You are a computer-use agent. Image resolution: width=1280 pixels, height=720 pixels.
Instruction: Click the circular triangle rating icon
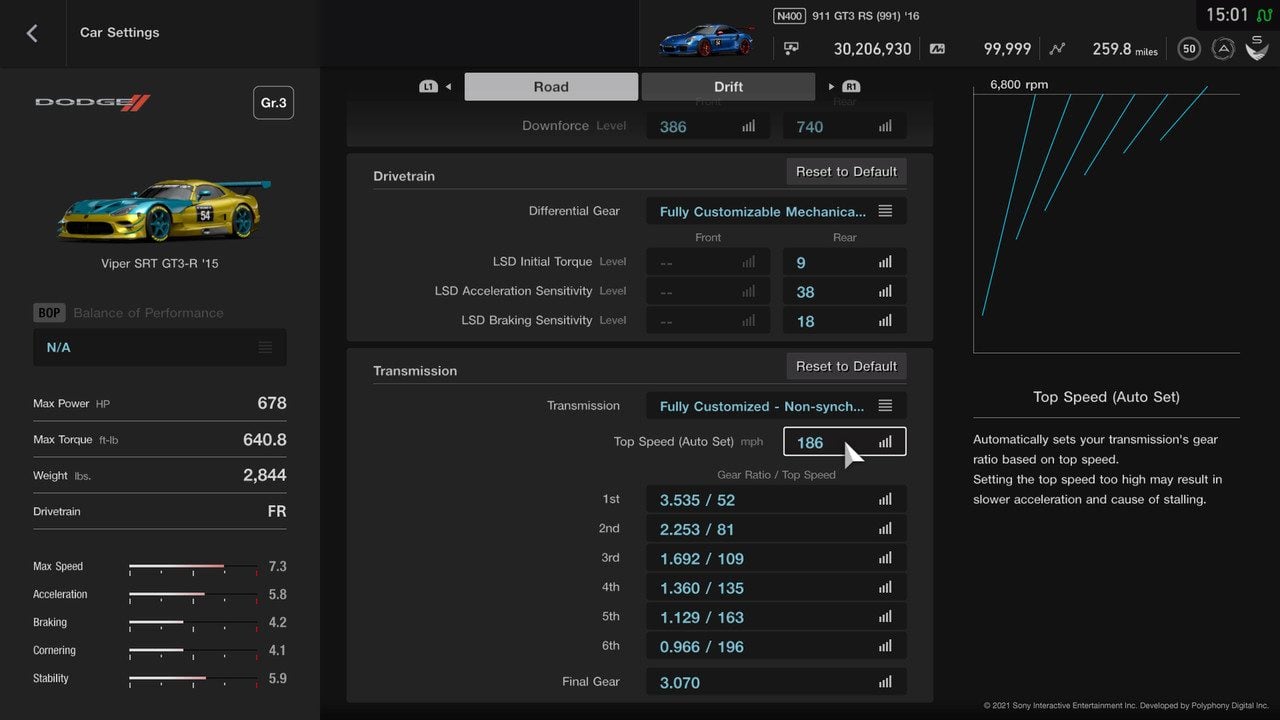(x=1222, y=48)
